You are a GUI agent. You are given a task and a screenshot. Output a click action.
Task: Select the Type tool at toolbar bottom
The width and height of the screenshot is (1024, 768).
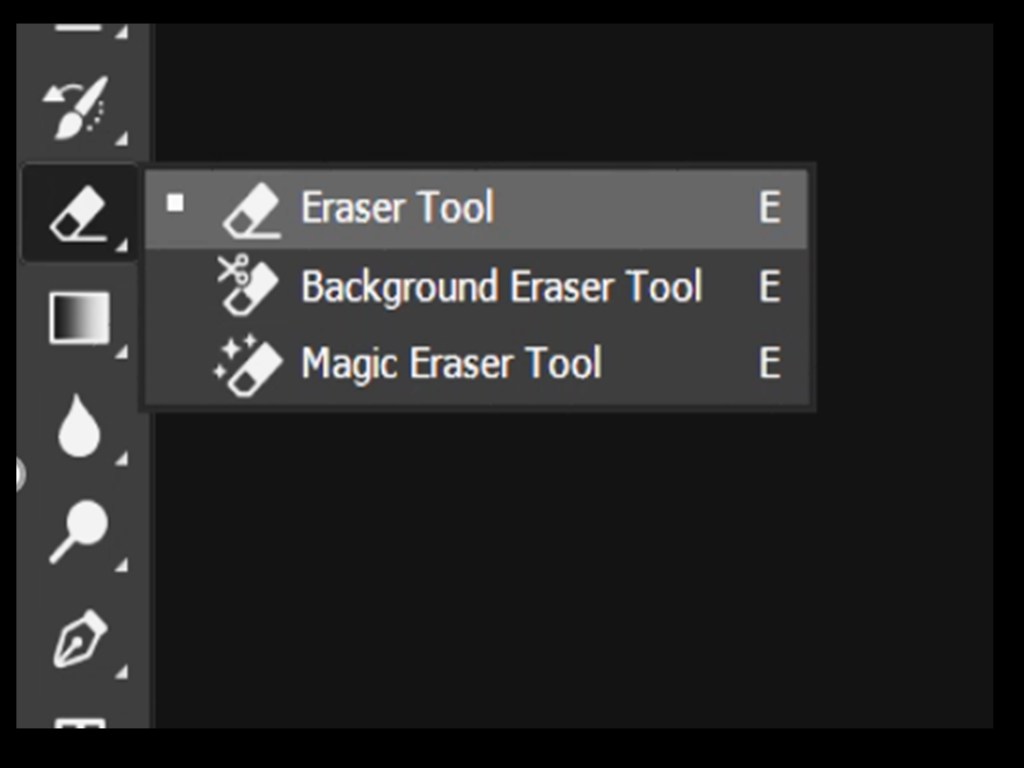(x=78, y=722)
